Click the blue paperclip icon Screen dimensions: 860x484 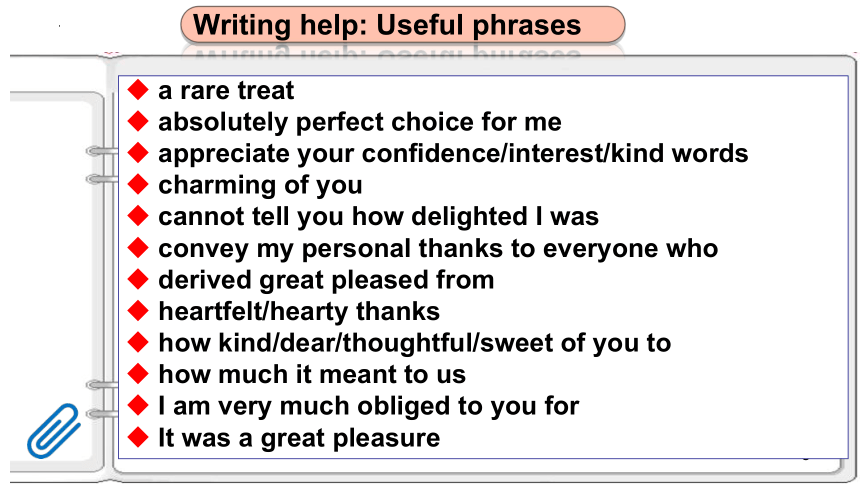[x=54, y=431]
